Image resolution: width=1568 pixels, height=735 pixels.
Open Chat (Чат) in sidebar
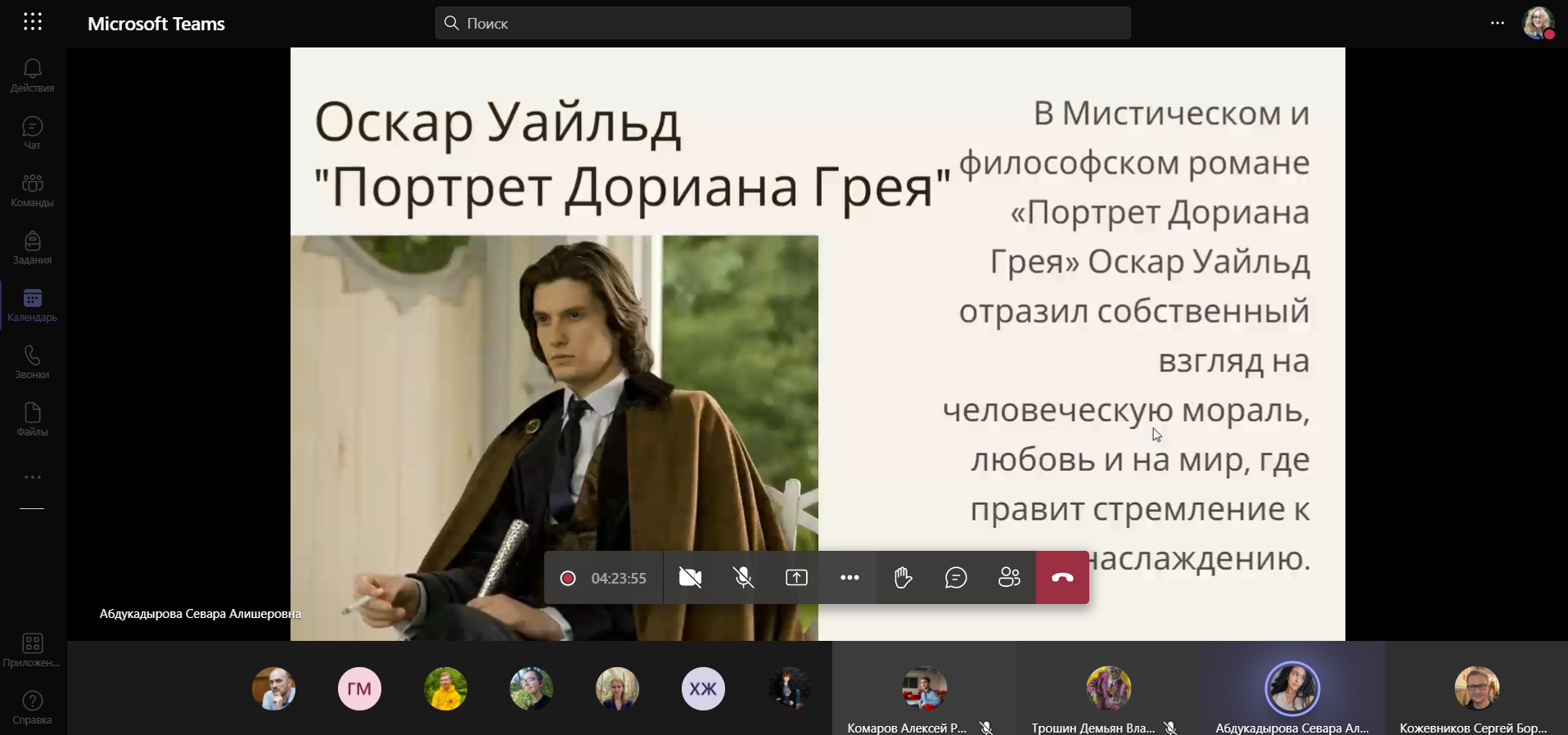coord(33,133)
